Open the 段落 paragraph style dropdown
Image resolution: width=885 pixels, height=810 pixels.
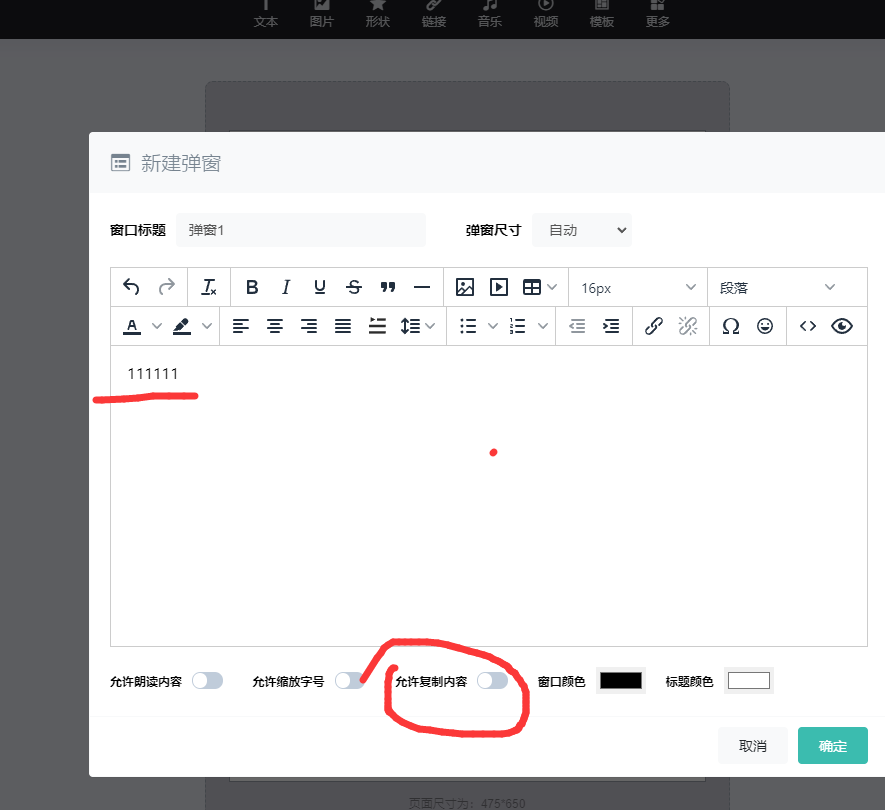pos(777,287)
